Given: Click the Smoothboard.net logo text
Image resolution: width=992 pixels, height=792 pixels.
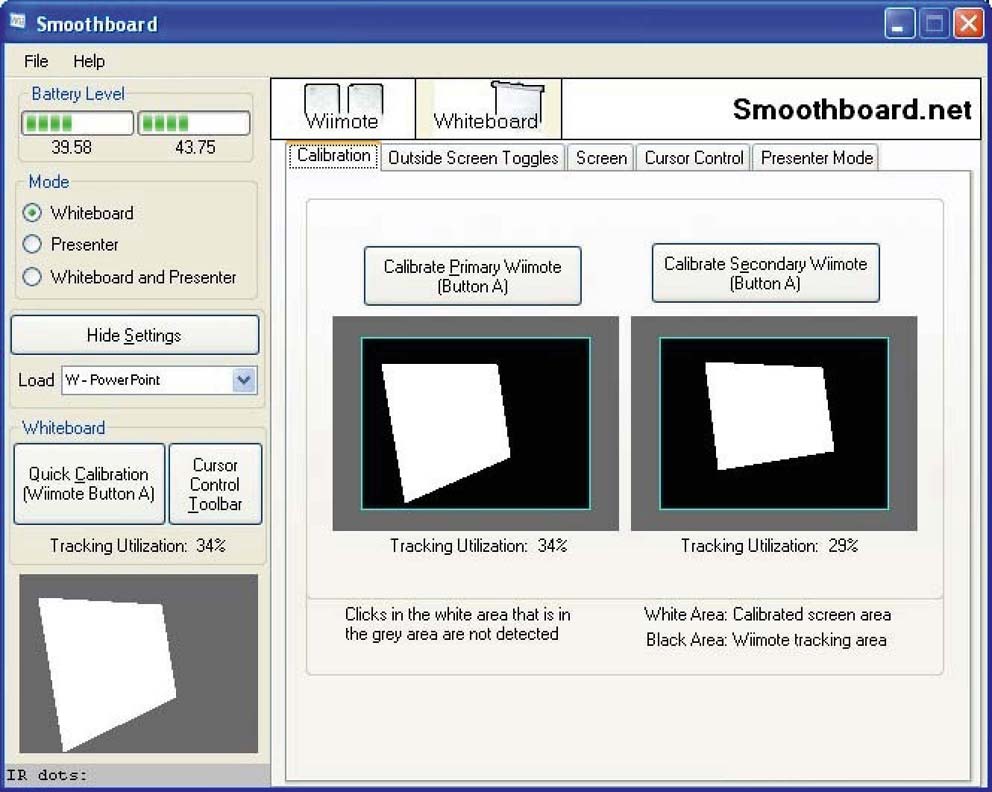Looking at the screenshot, I should [852, 109].
